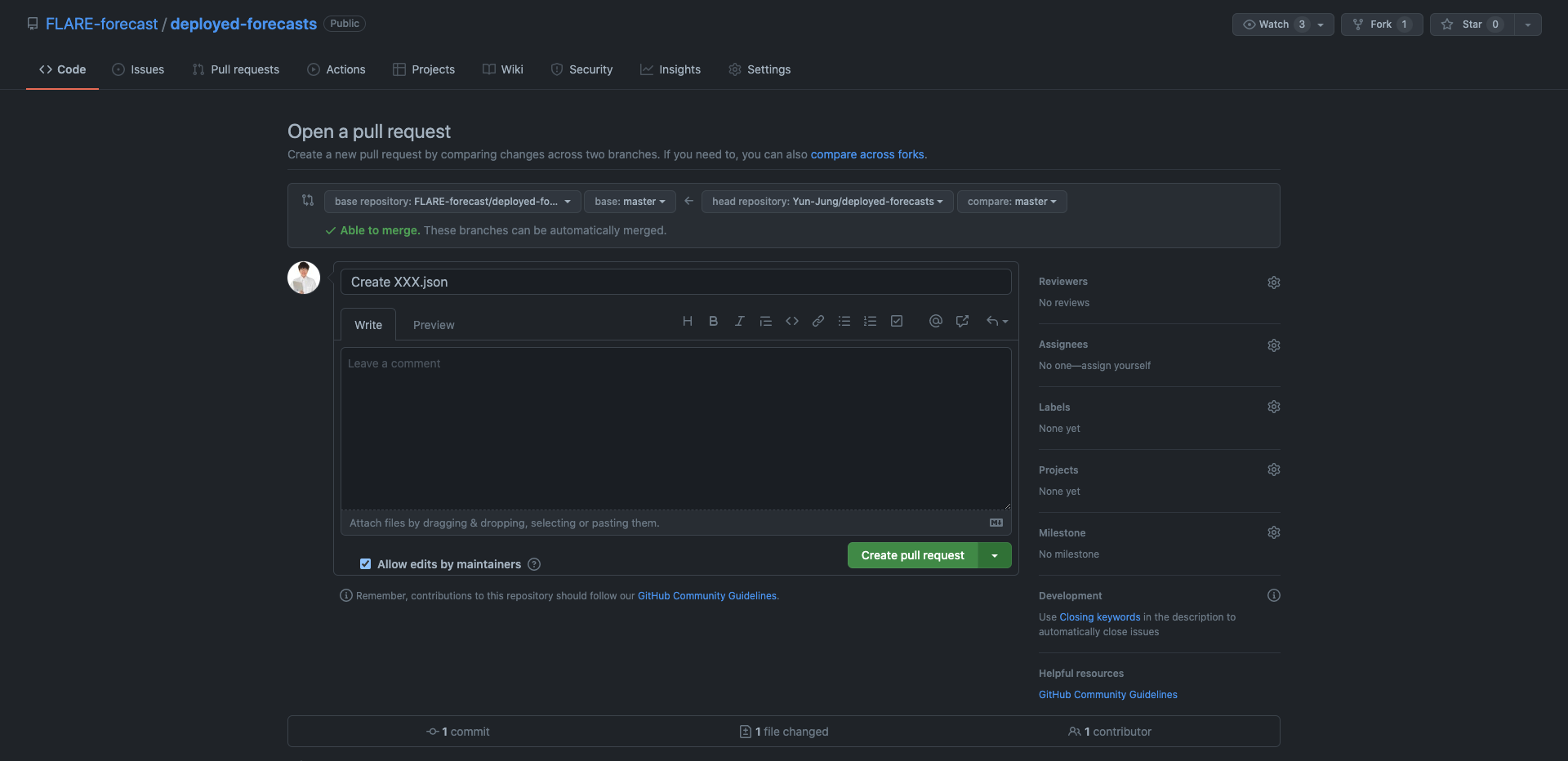Show Development info icon
The image size is (1568, 761).
[x=1274, y=595]
